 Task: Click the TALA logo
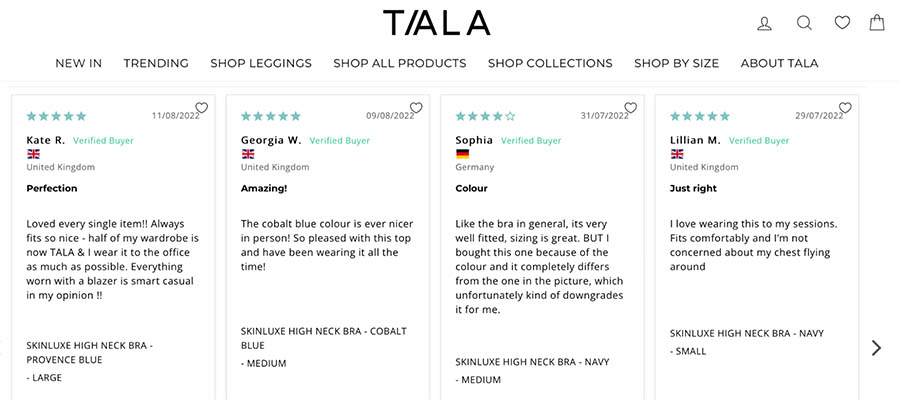[436, 23]
